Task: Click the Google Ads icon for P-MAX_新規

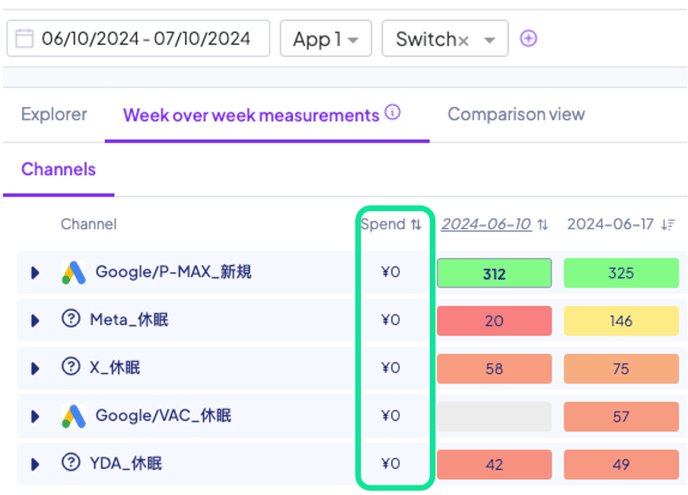Action: (73, 272)
